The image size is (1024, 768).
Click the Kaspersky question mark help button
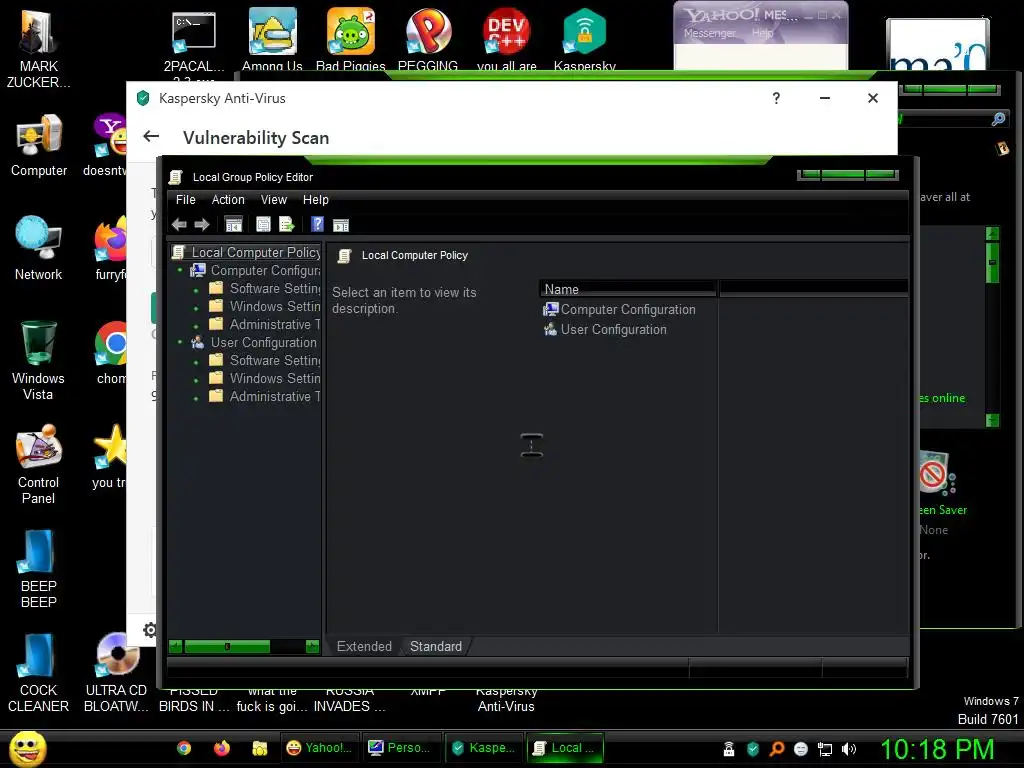click(x=776, y=98)
